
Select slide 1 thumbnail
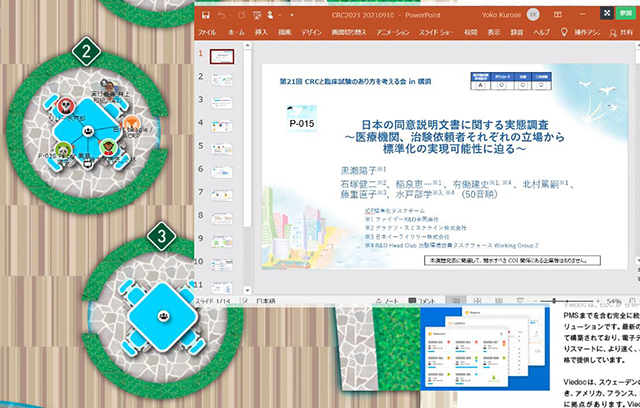222,56
